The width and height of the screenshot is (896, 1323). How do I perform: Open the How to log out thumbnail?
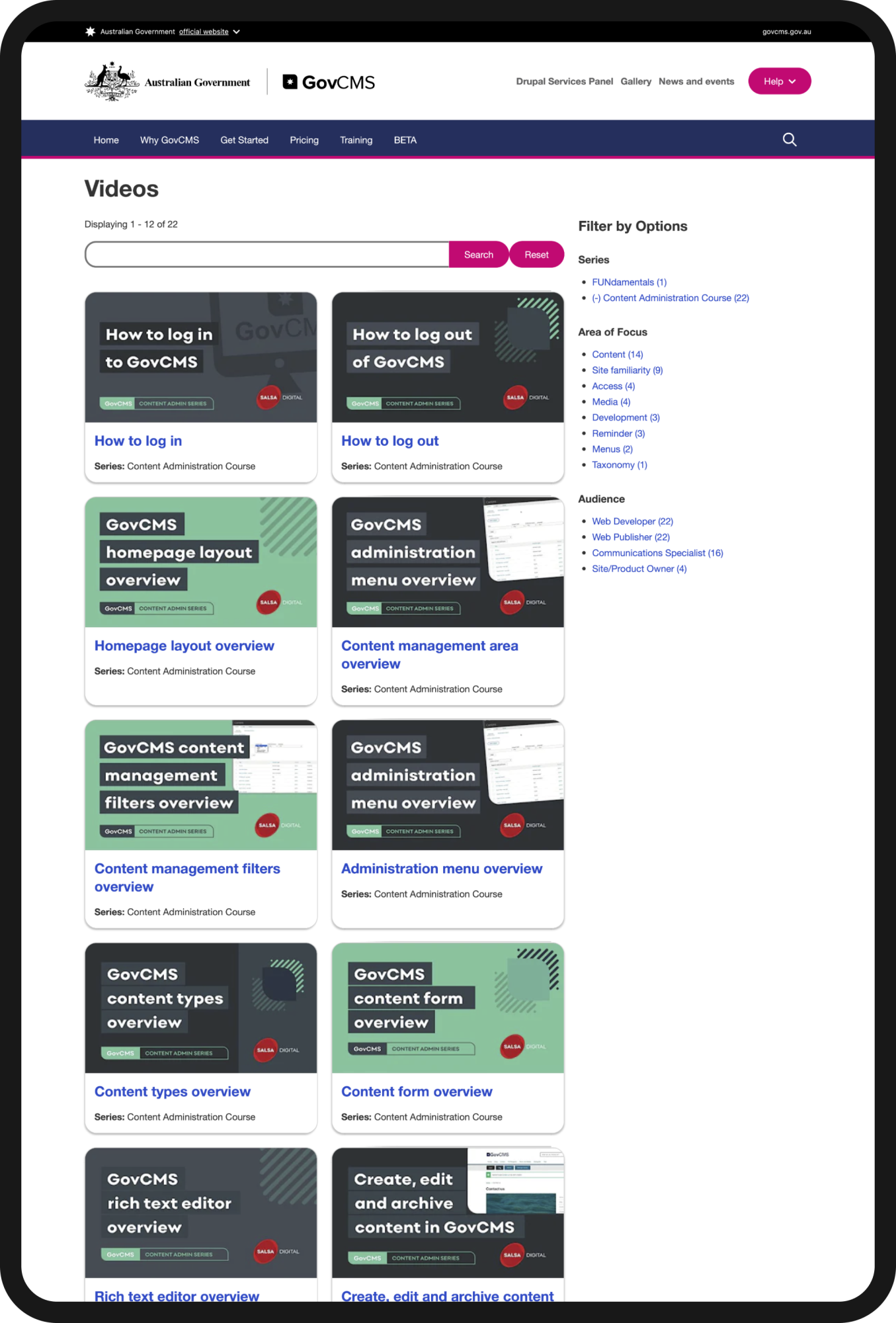[448, 357]
